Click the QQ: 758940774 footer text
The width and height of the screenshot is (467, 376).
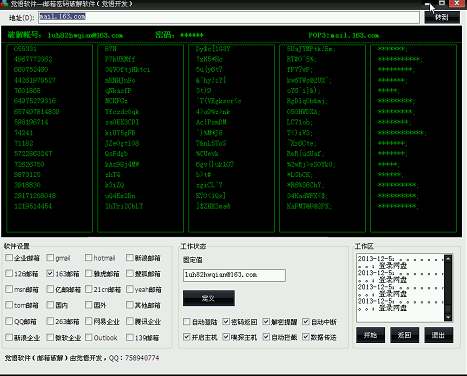click(x=134, y=358)
